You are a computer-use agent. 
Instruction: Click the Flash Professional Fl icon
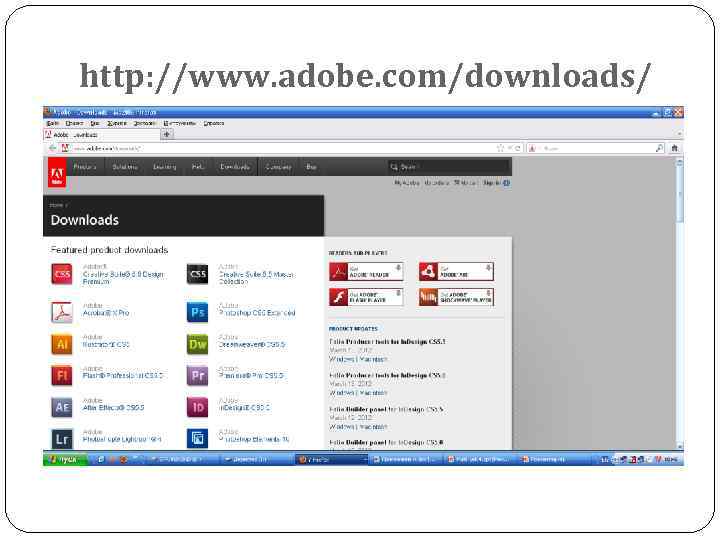[x=62, y=375]
